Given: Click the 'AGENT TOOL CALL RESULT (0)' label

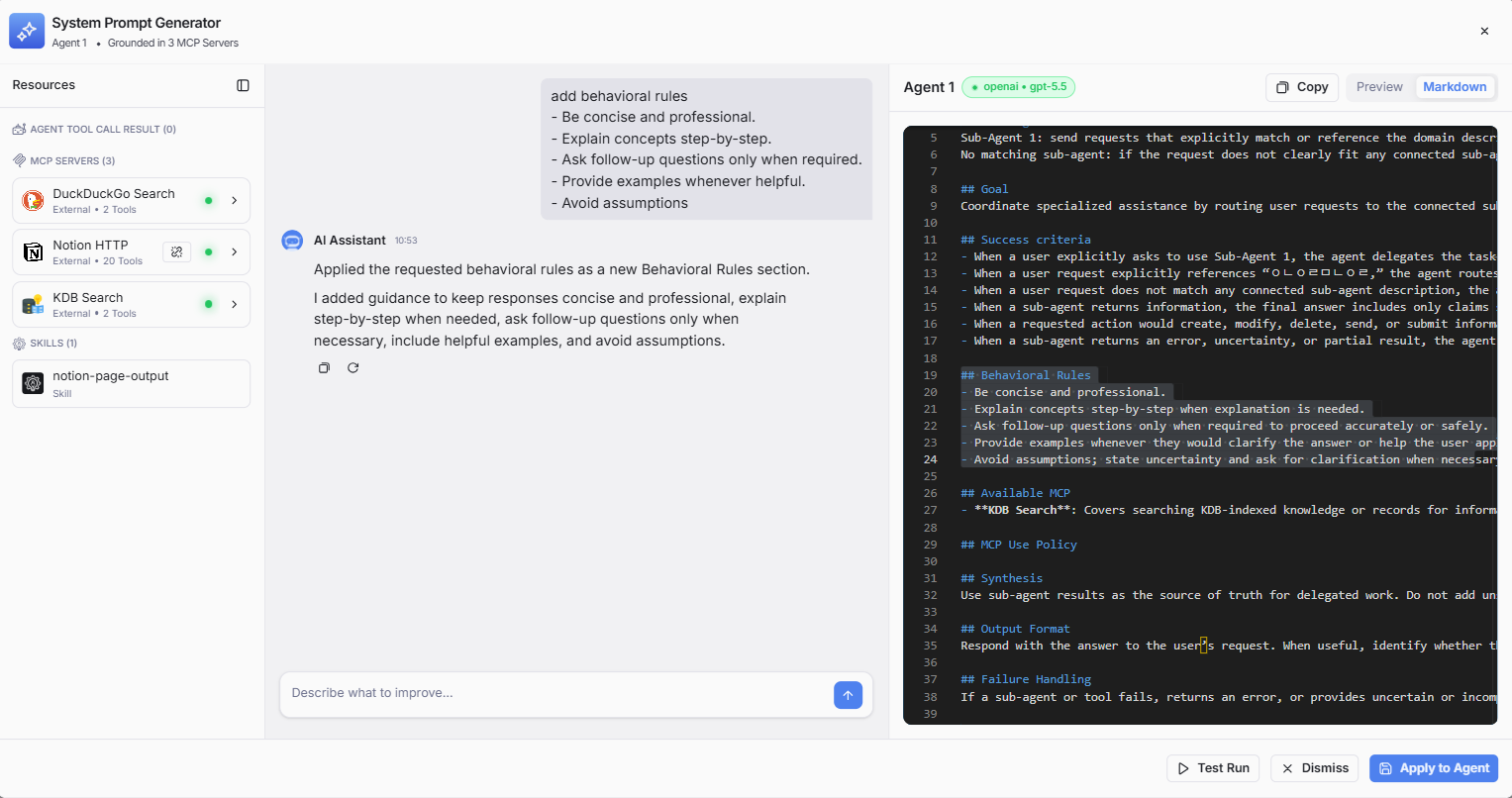Looking at the screenshot, I should point(103,130).
